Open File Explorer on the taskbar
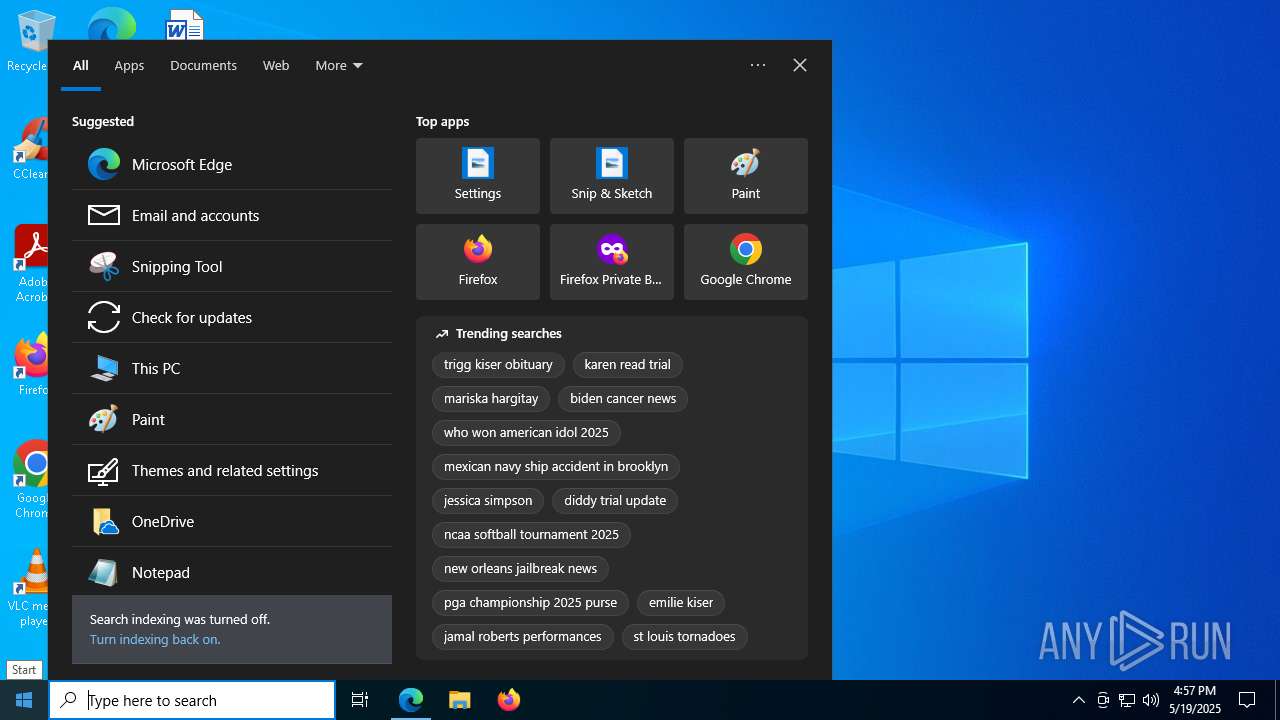 pos(459,700)
